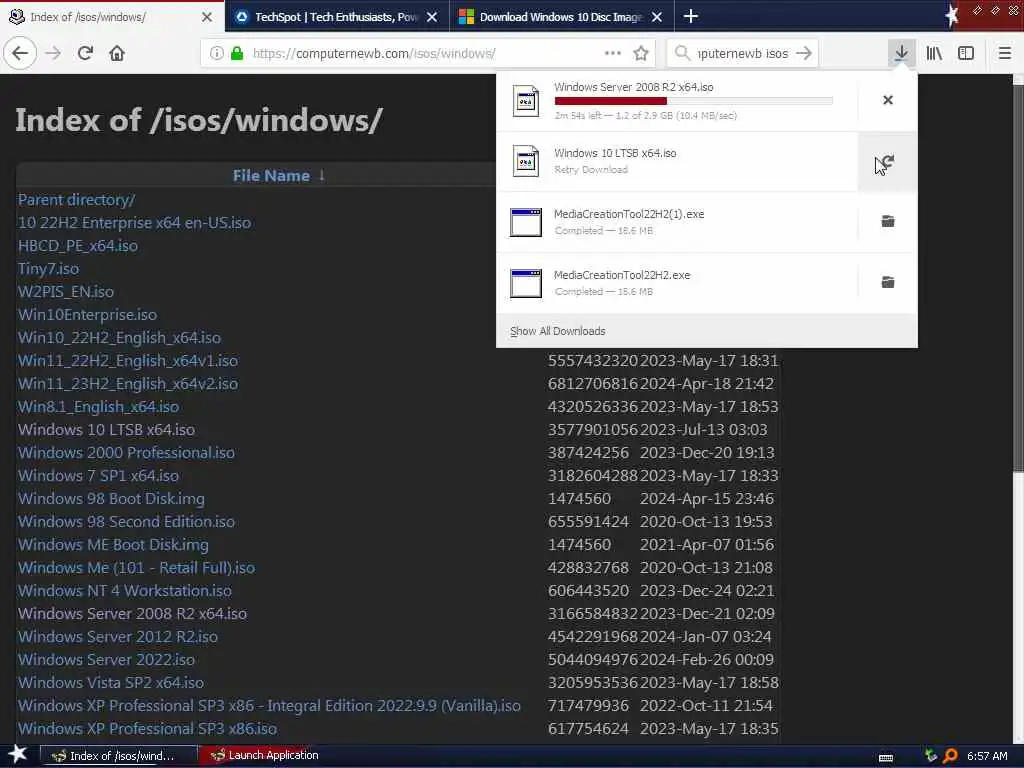Click Show All Downloads

coord(558,331)
